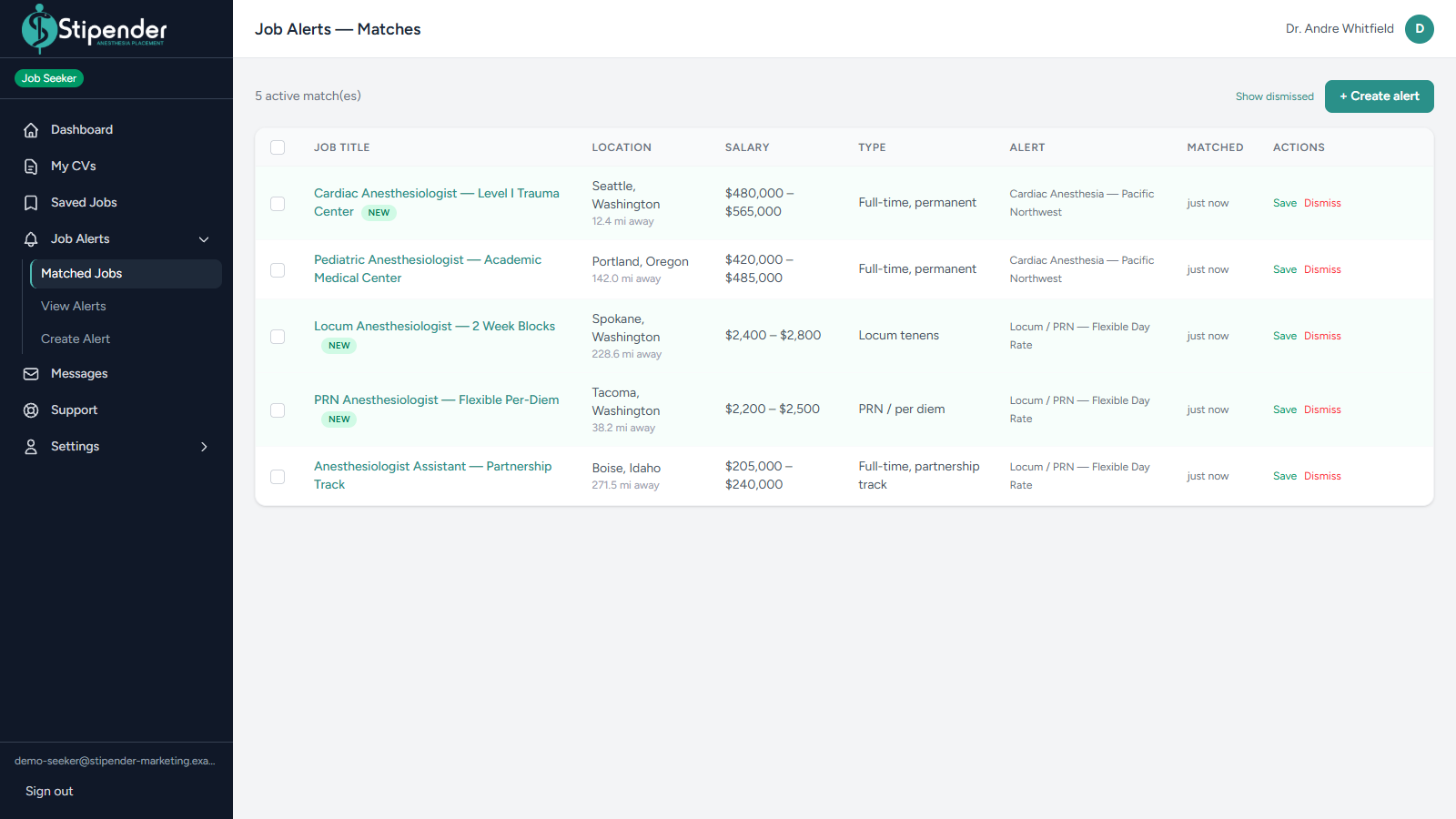The height and width of the screenshot is (819, 1456).
Task: Save the Anesthesiologist Assistant job
Action: 1285,477
